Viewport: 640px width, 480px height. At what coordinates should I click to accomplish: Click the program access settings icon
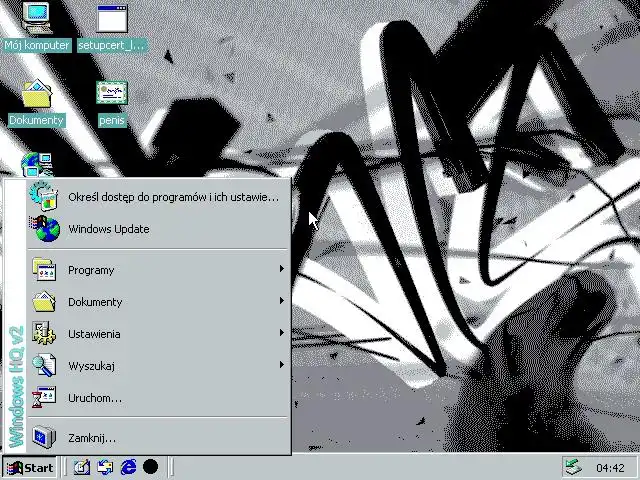[44, 196]
